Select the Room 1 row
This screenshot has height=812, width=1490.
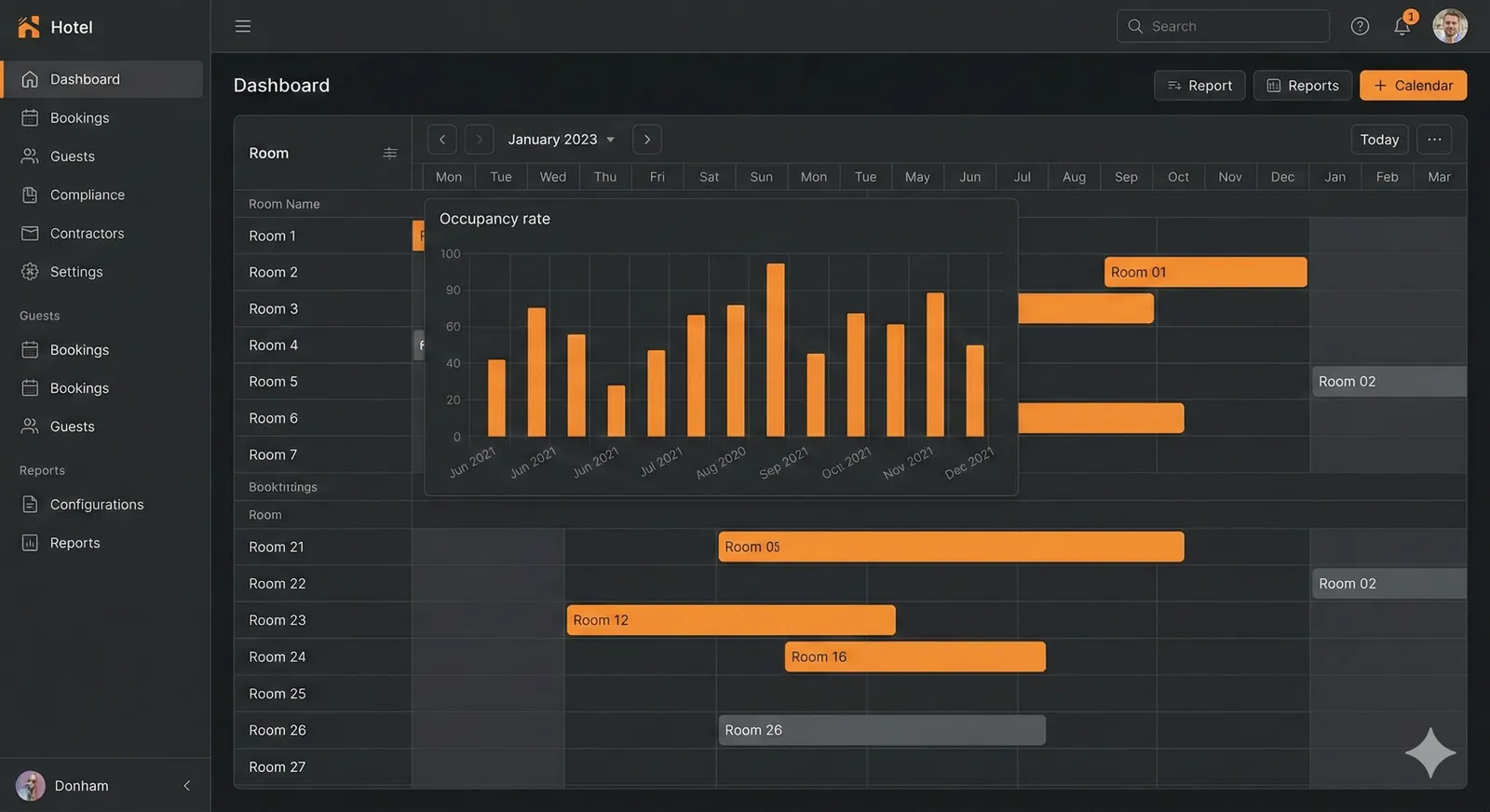[323, 237]
